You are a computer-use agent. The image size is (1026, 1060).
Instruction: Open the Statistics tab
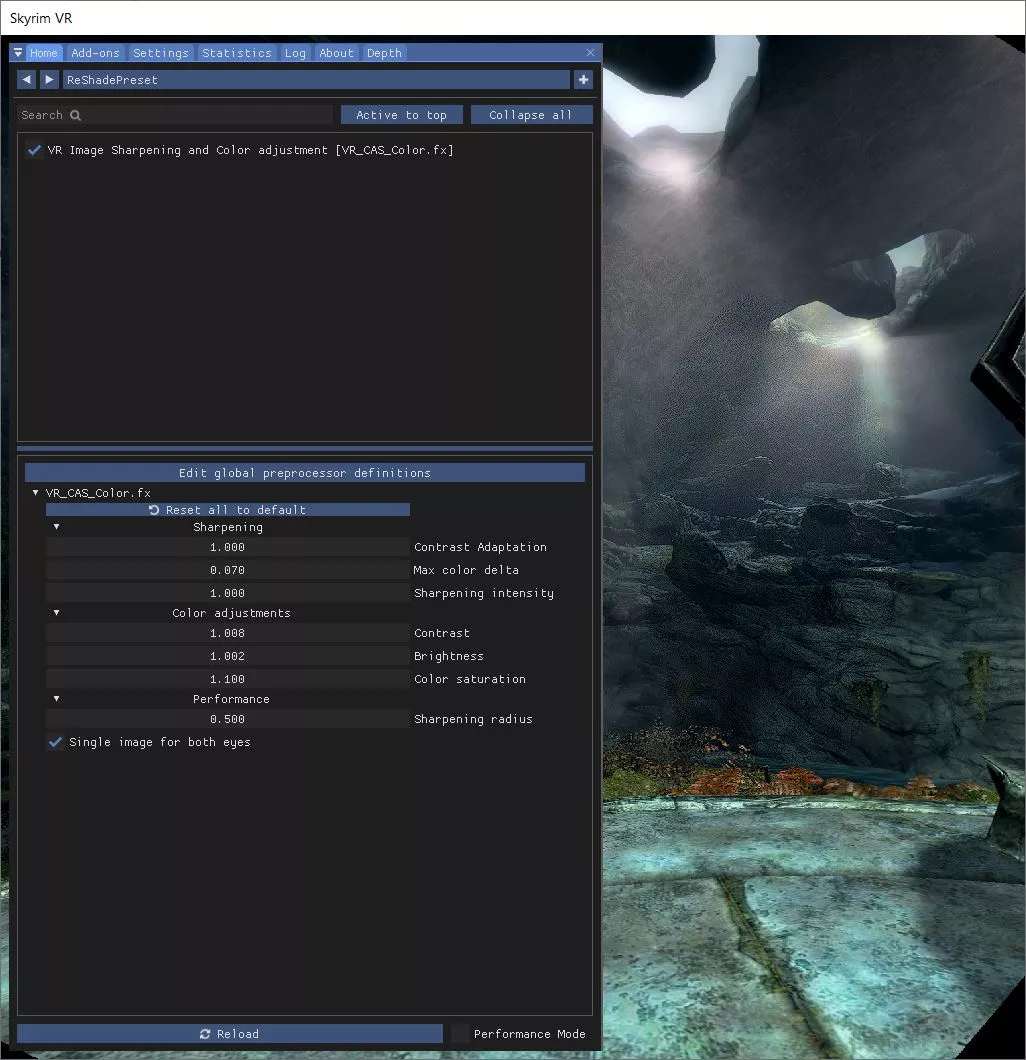point(237,53)
